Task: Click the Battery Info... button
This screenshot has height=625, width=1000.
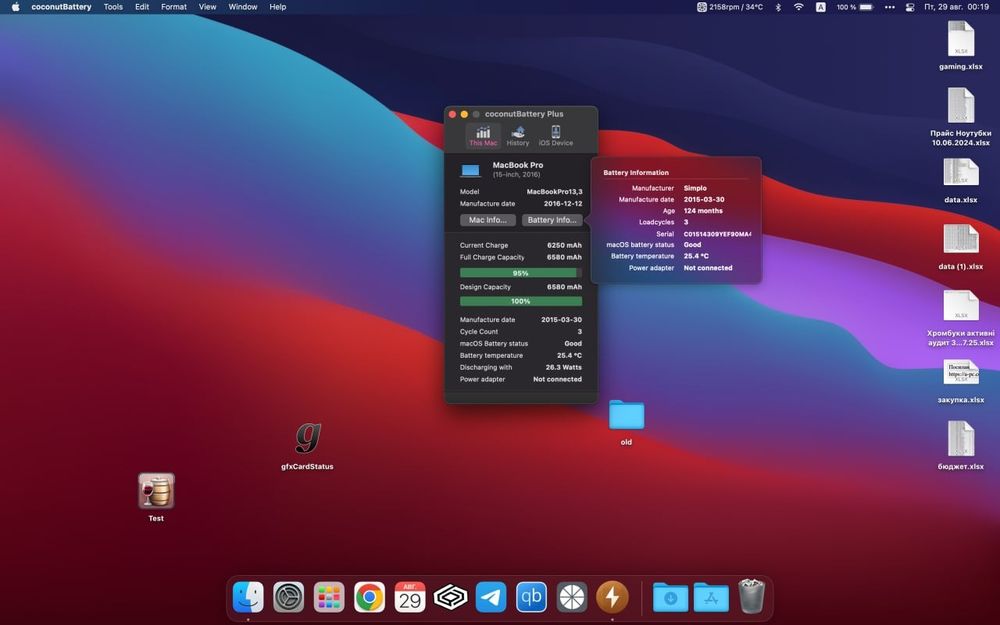Action: (x=552, y=220)
